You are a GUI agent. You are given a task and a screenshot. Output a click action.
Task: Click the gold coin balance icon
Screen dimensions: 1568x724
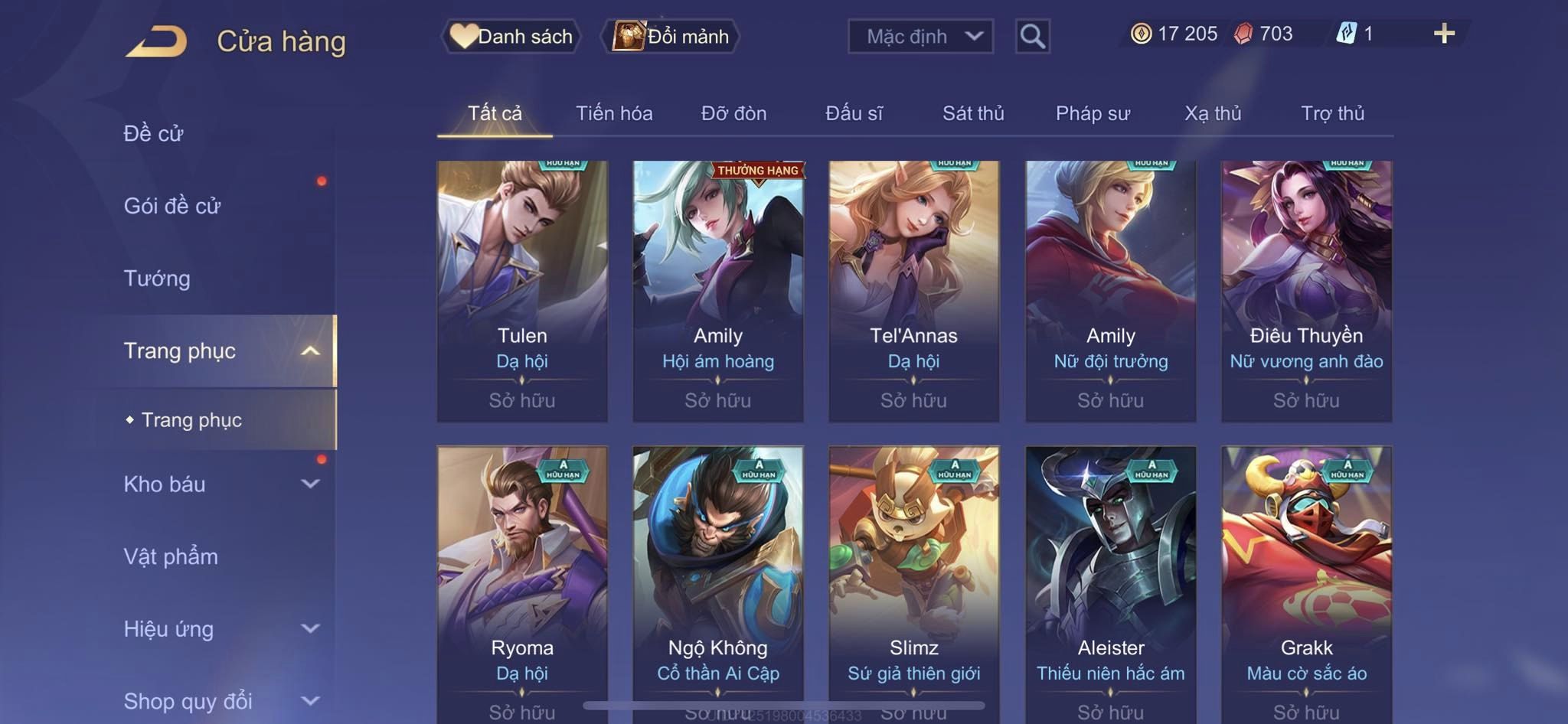1141,34
